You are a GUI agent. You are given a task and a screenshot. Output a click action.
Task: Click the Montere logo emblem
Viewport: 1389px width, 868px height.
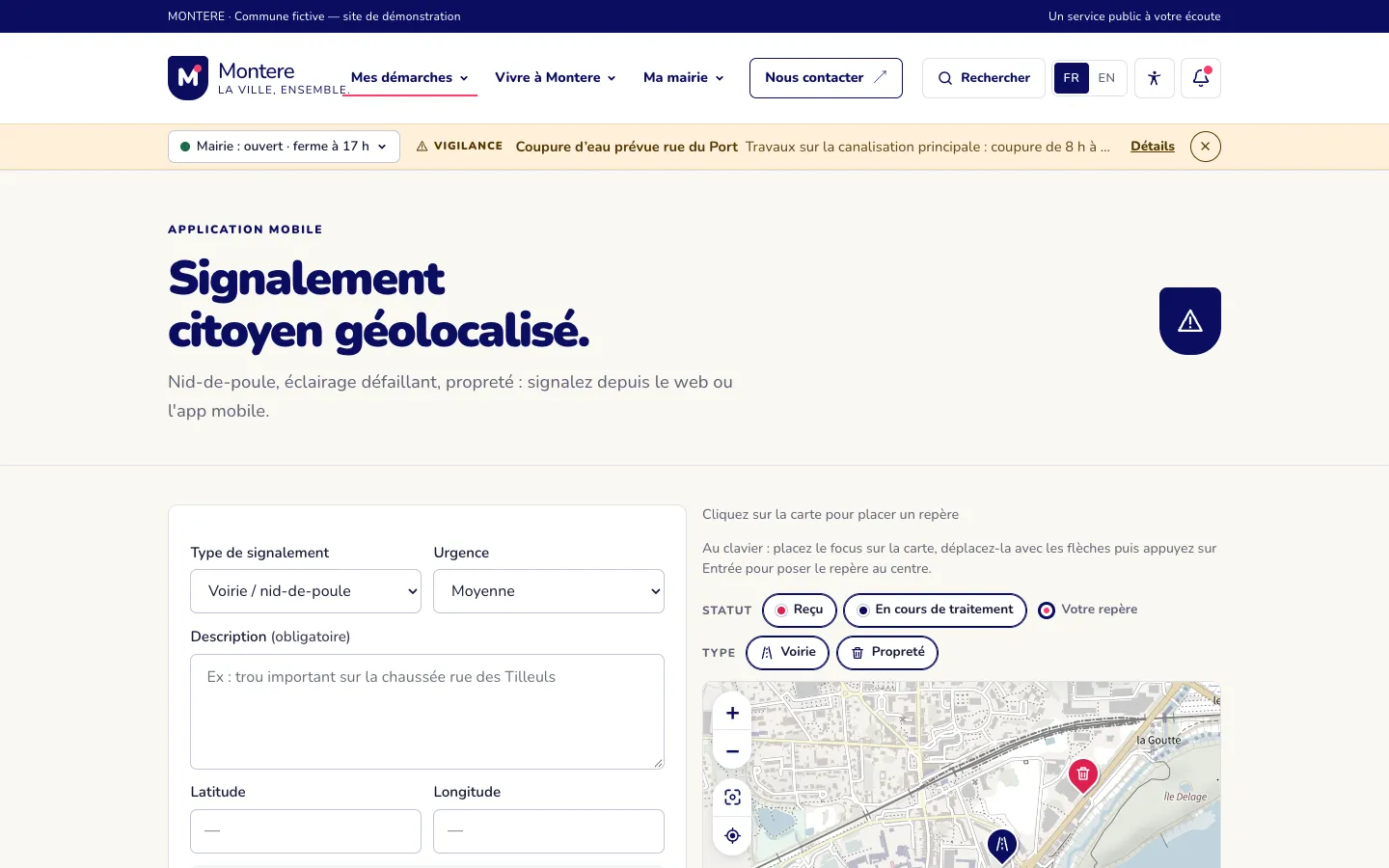click(x=188, y=78)
